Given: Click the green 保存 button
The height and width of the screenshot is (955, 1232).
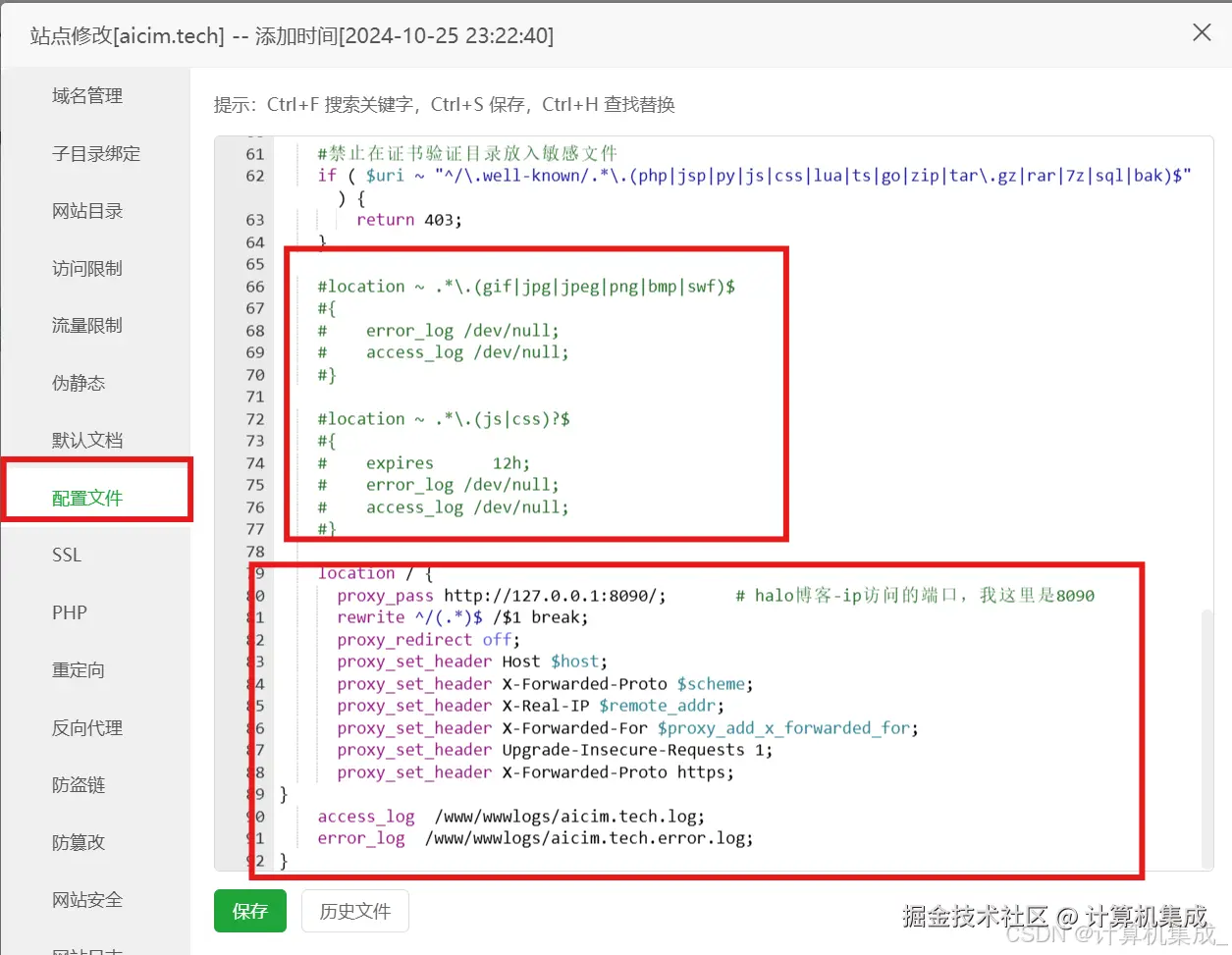Looking at the screenshot, I should point(250,911).
